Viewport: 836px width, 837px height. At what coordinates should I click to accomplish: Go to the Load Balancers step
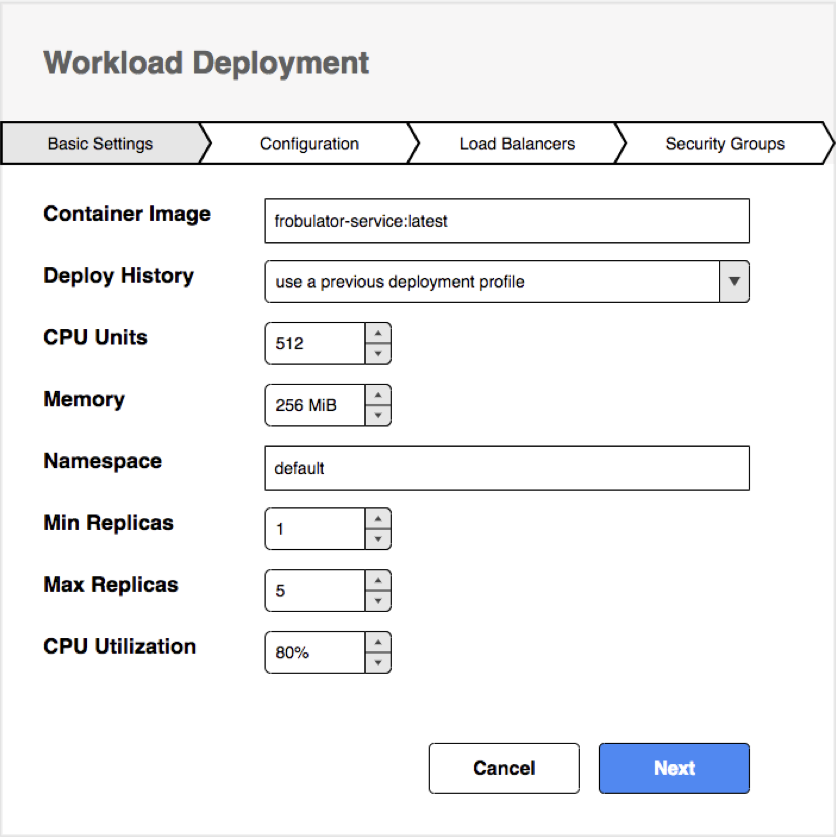[517, 144]
